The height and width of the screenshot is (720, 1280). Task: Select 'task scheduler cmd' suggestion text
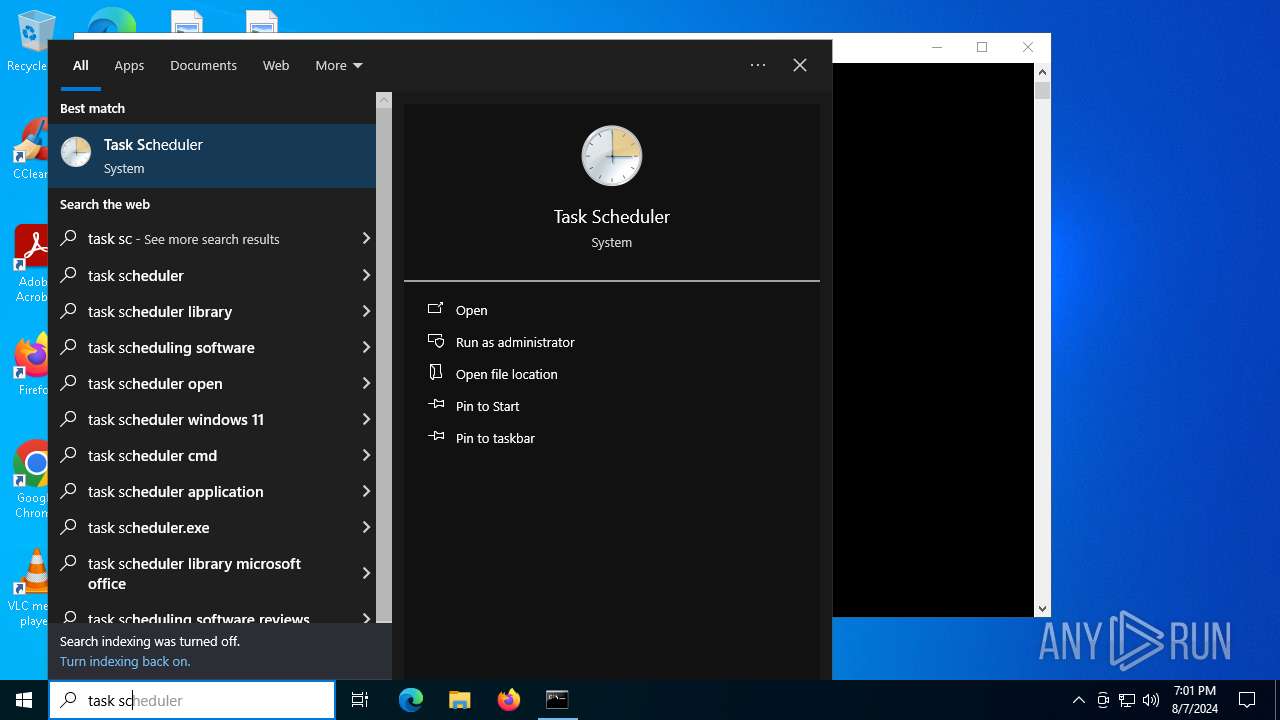pos(152,455)
